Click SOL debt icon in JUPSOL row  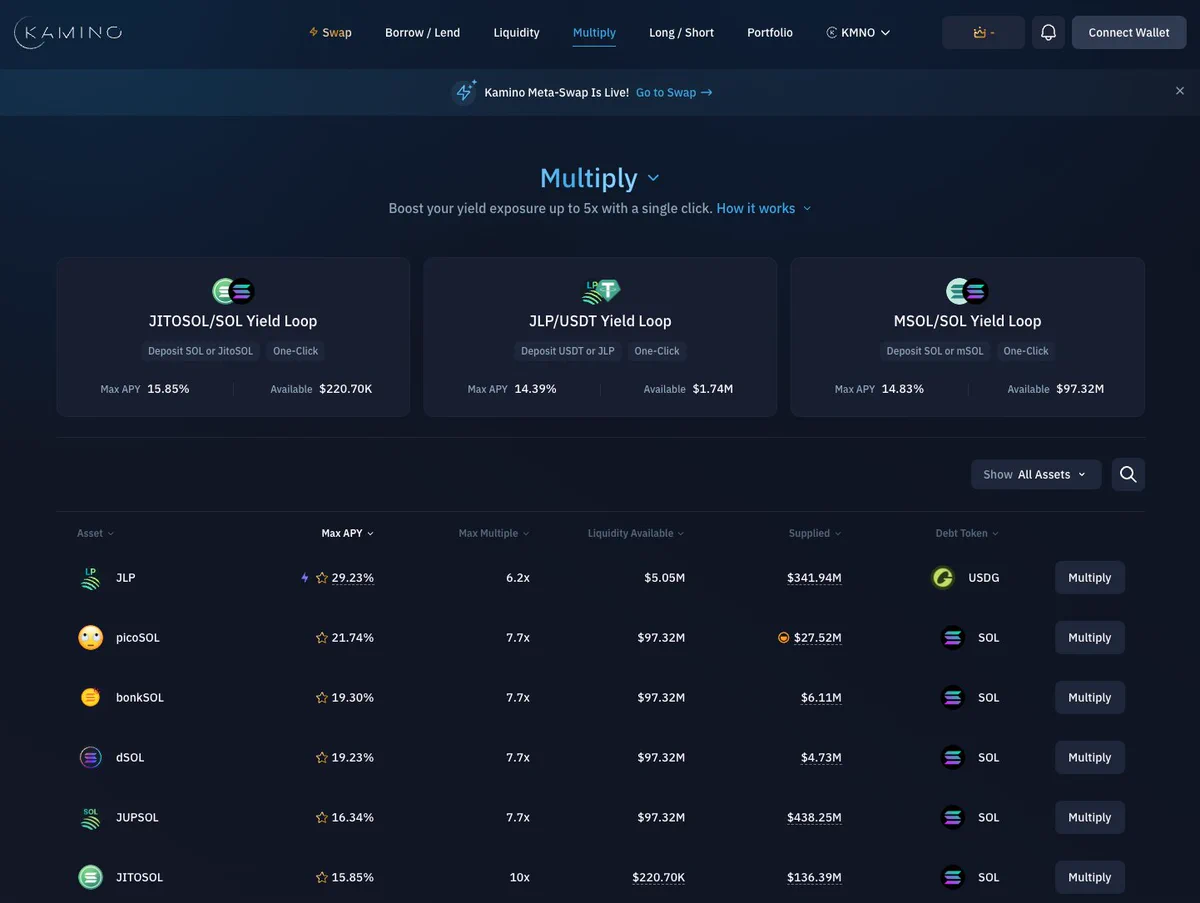tap(953, 818)
